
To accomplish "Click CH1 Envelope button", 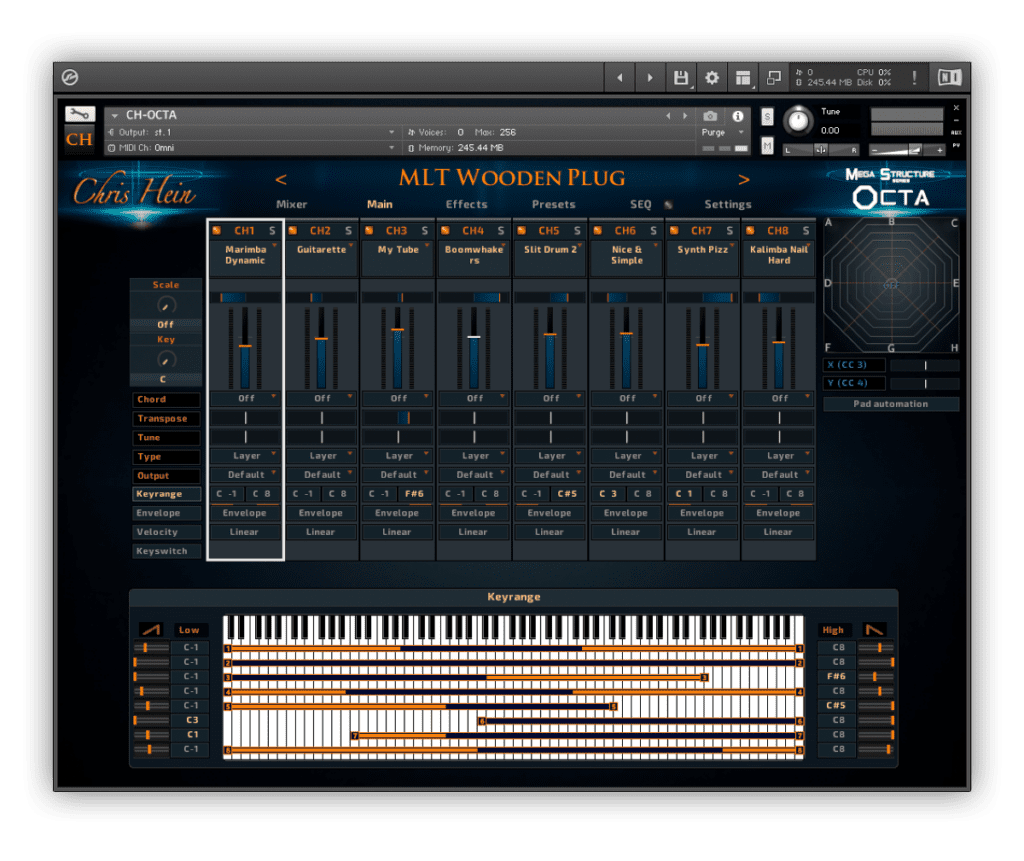I will pyautogui.click(x=245, y=513).
